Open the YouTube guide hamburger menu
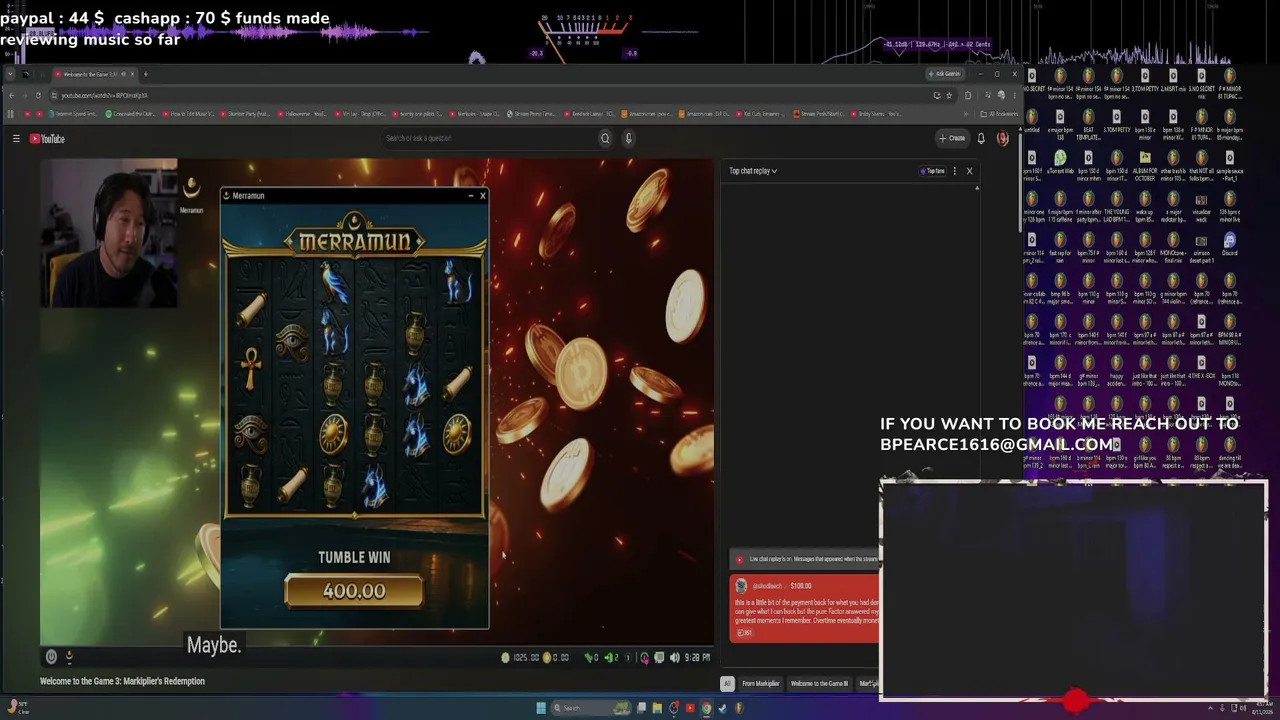Viewport: 1280px width, 720px height. (x=16, y=139)
